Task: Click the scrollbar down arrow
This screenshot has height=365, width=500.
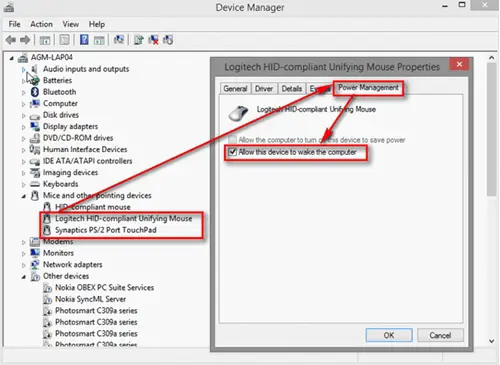Action: 492,341
